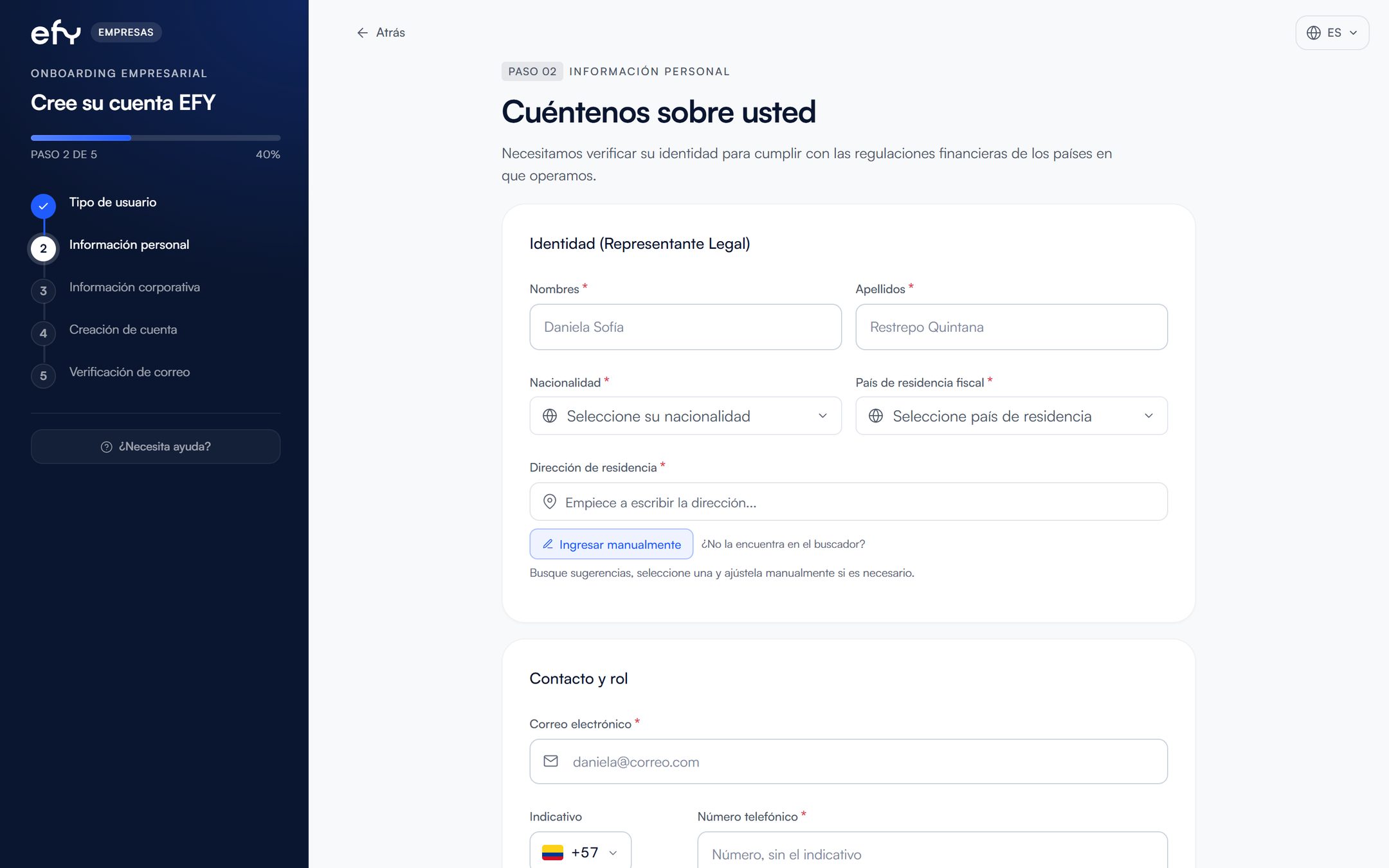Expand the +57 country code selector
The height and width of the screenshot is (868, 1389).
click(x=581, y=850)
